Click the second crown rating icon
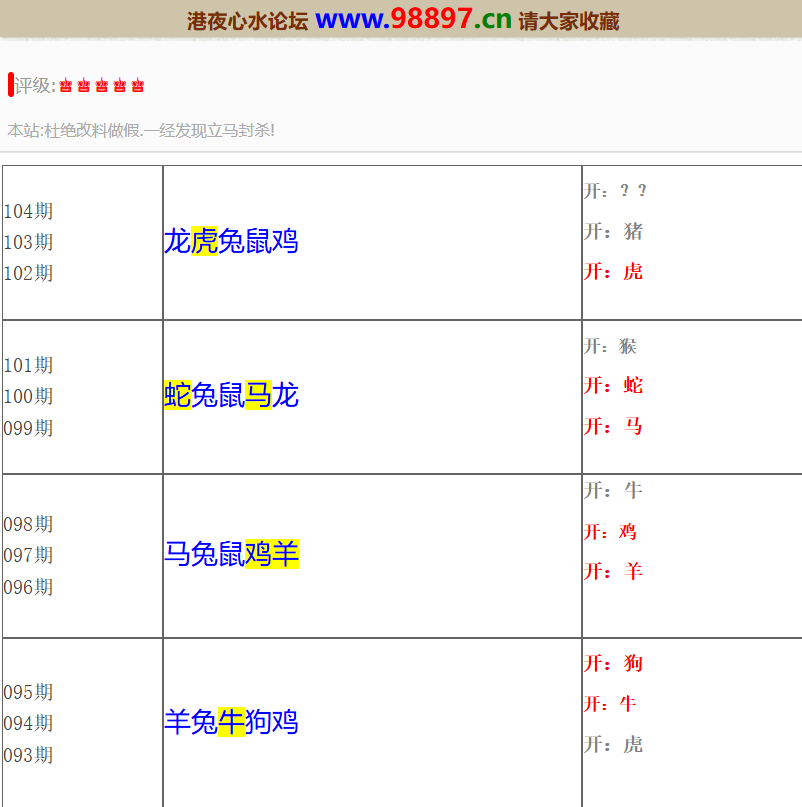 click(84, 86)
